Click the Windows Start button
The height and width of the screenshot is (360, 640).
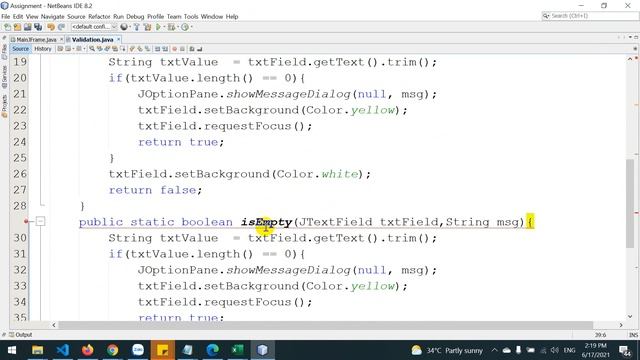click(12, 350)
